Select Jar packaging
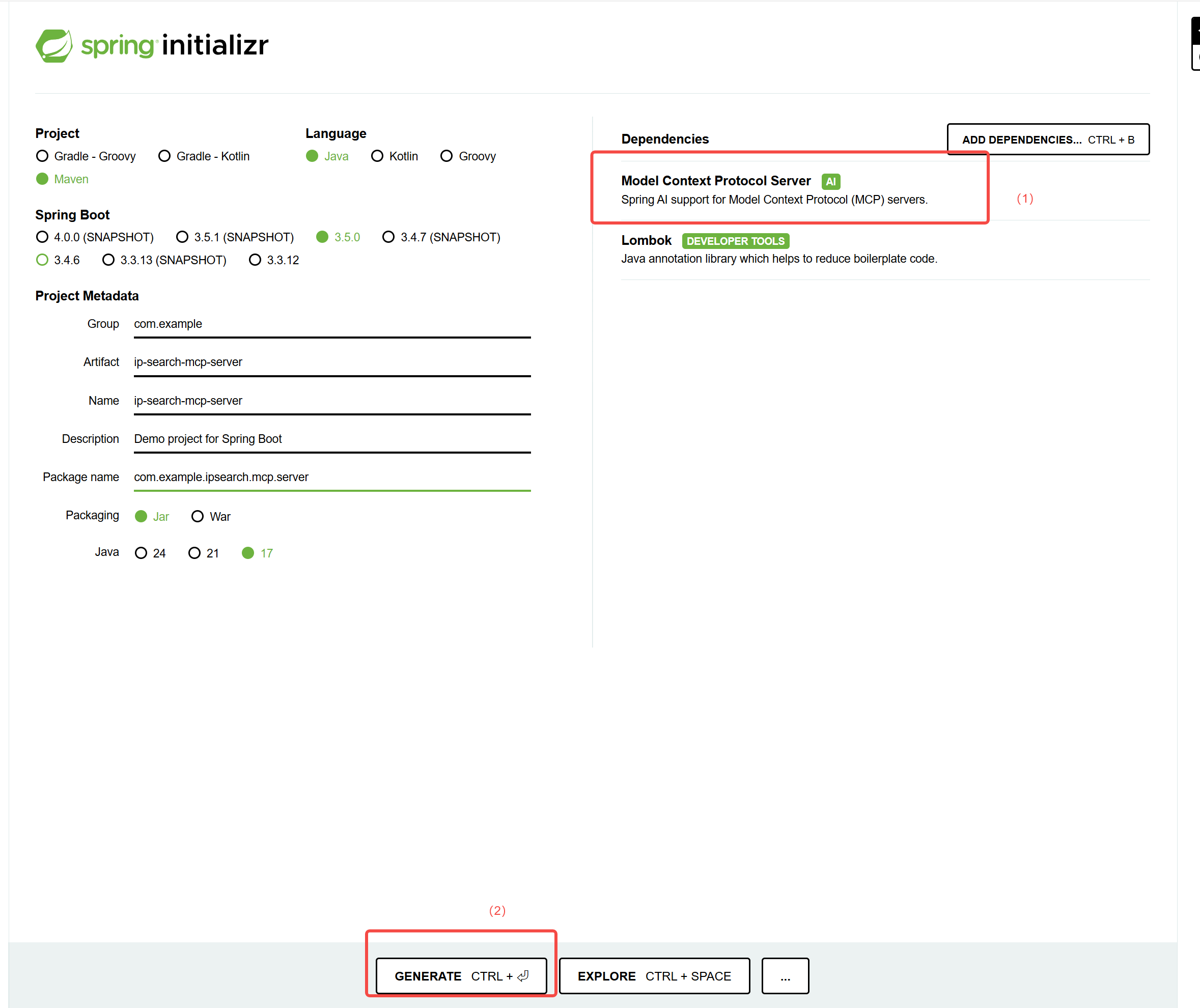1200x1008 pixels. pos(152,517)
